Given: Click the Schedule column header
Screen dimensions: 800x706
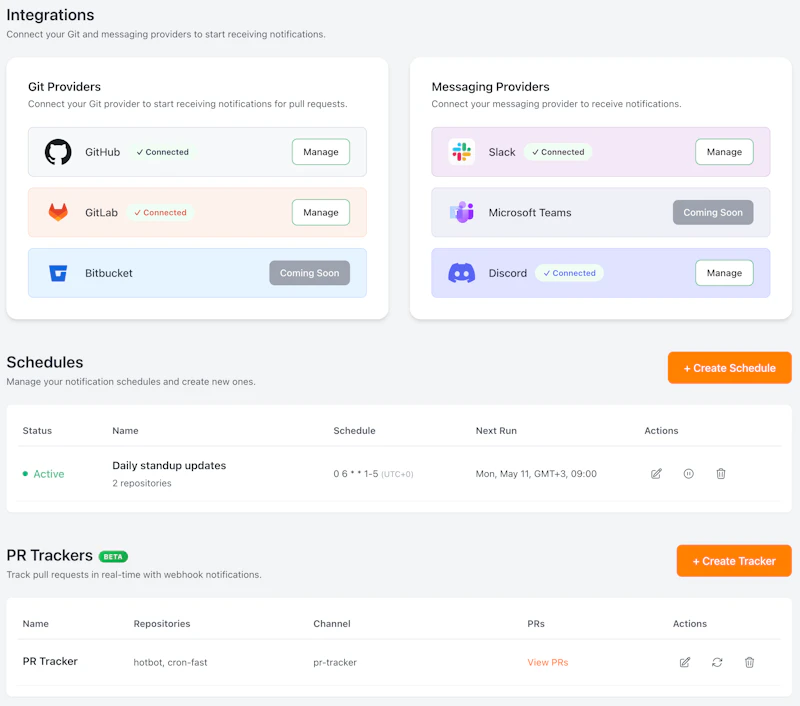Looking at the screenshot, I should click(354, 431).
